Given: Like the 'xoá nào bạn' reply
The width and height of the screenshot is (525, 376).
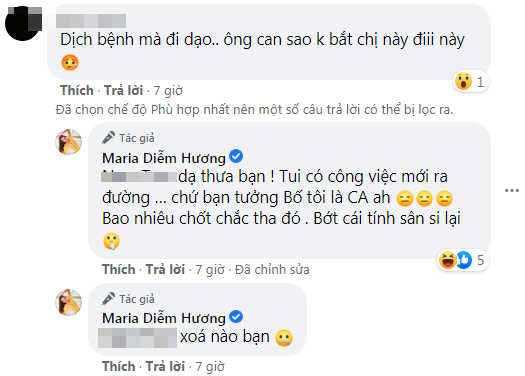Looking at the screenshot, I should point(119,366).
